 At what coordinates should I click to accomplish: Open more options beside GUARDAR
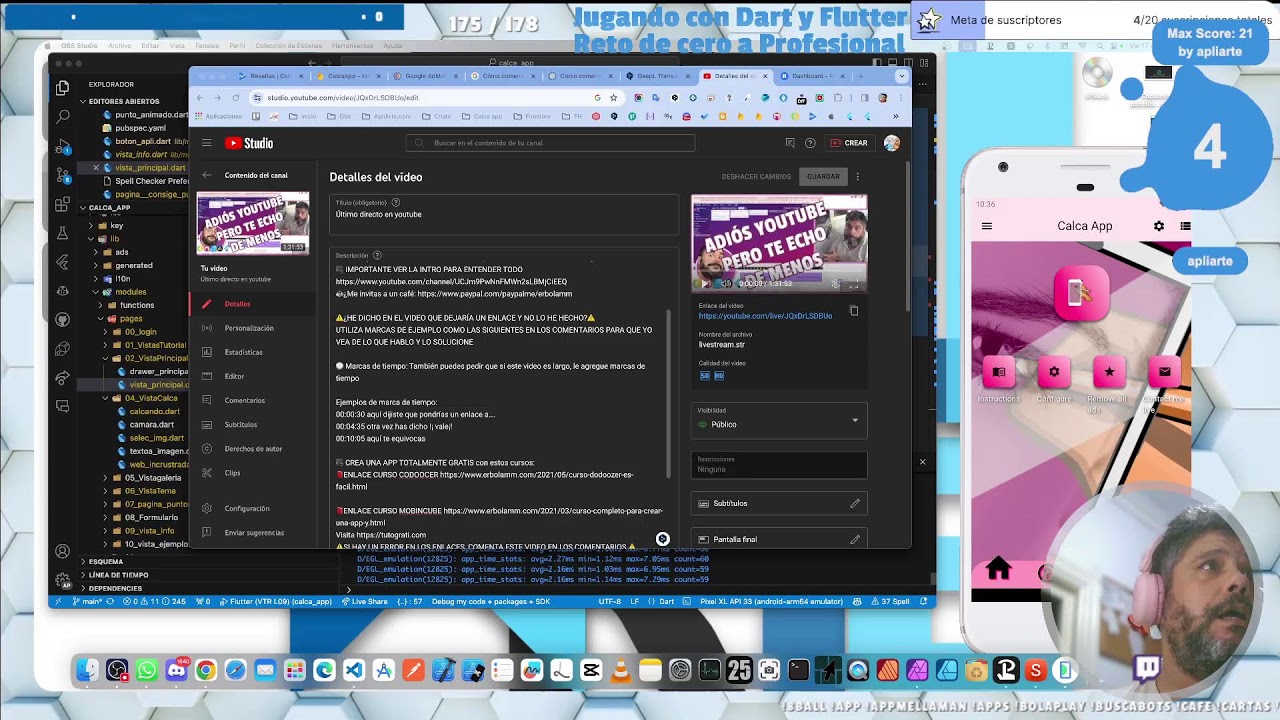click(857, 176)
